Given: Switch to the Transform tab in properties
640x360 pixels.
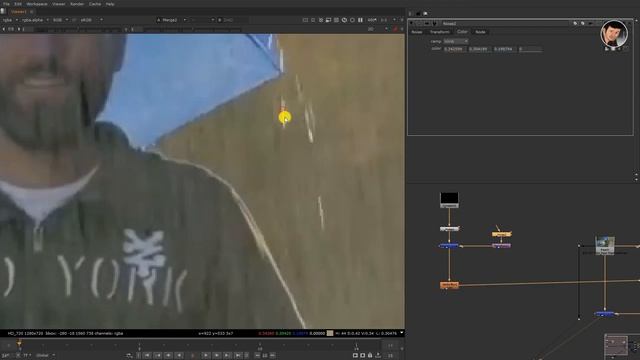Looking at the screenshot, I should (x=440, y=32).
